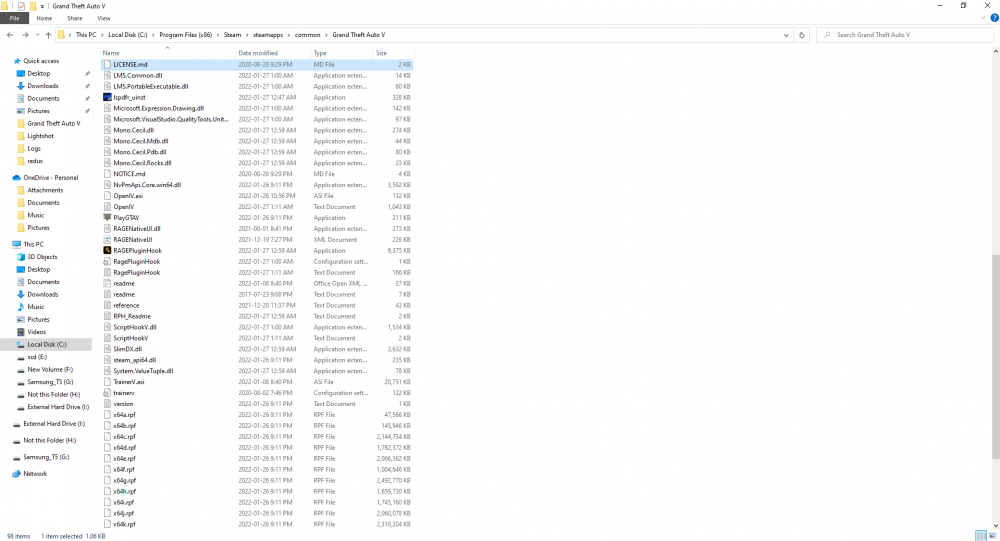Select ssd (E:) drive in sidebar
Screen dimensions: 1000x541
36,357
